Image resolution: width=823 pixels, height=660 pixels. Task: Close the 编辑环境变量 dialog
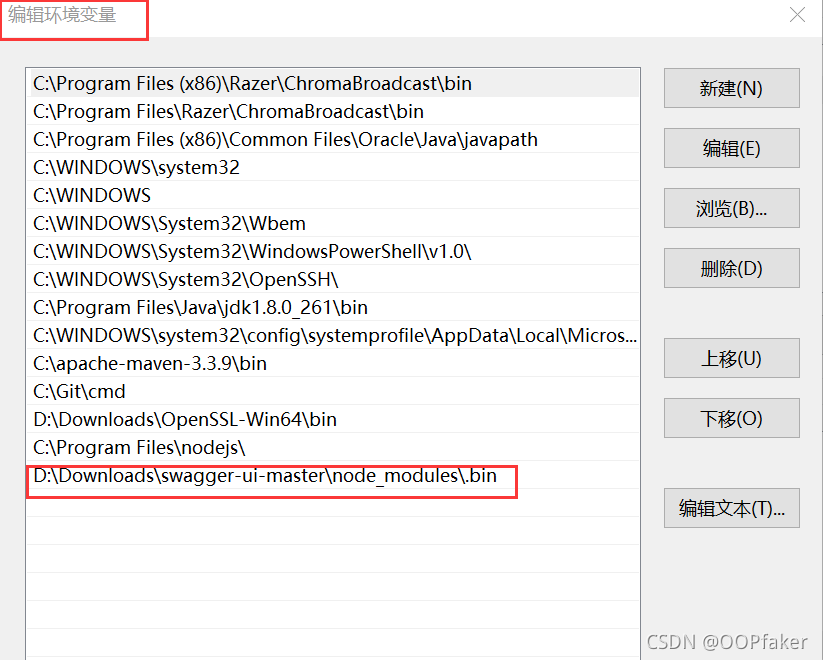pyautogui.click(x=797, y=15)
